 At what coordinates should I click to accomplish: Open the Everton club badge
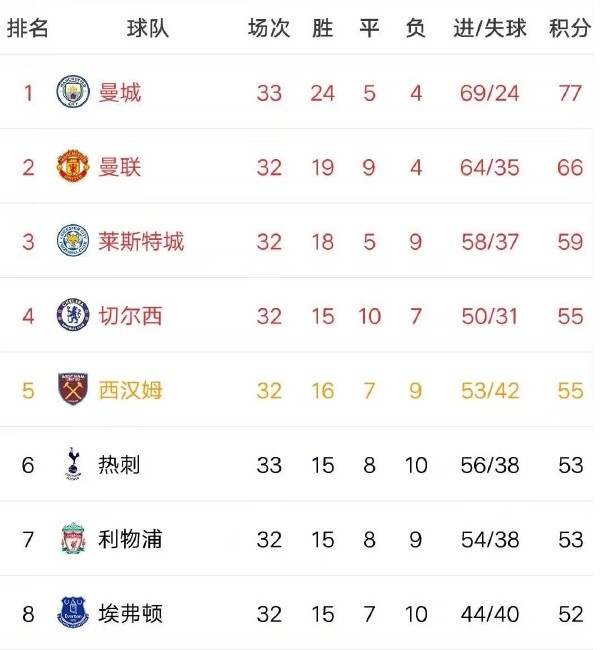pyautogui.click(x=73, y=613)
